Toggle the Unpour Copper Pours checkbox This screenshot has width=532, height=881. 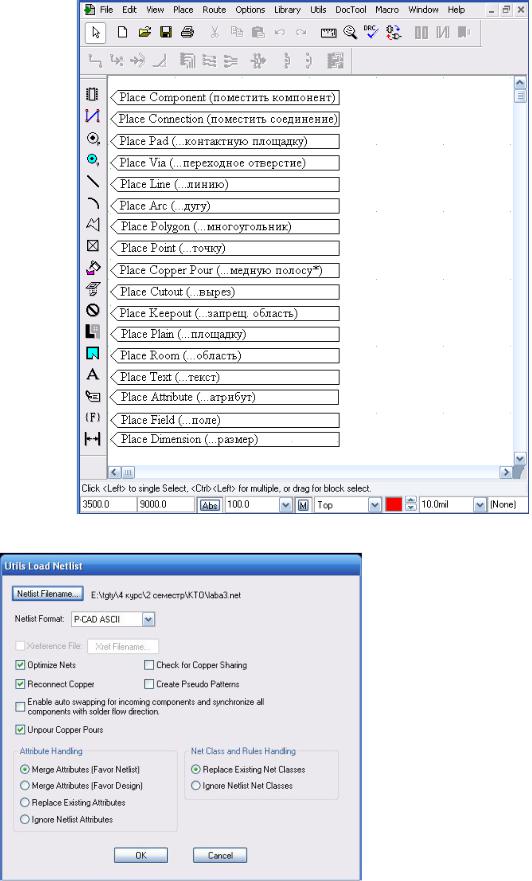20,730
